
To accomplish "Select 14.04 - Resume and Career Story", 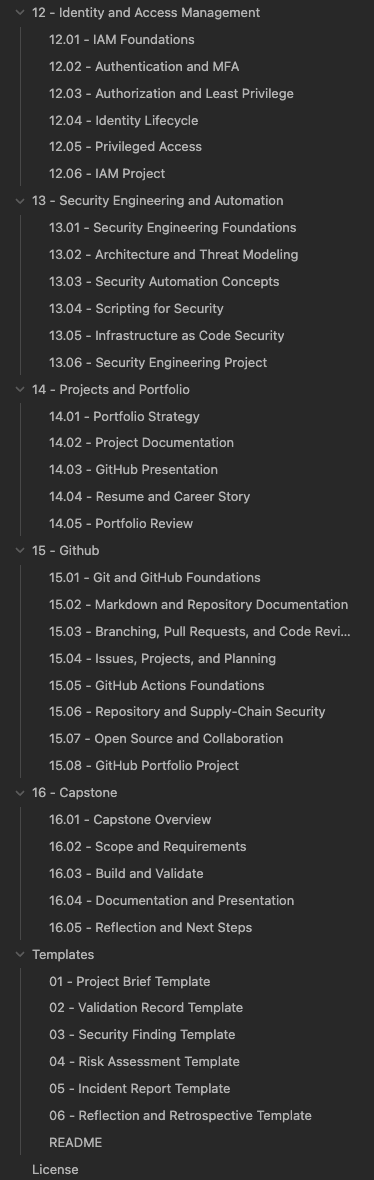I will click(150, 497).
